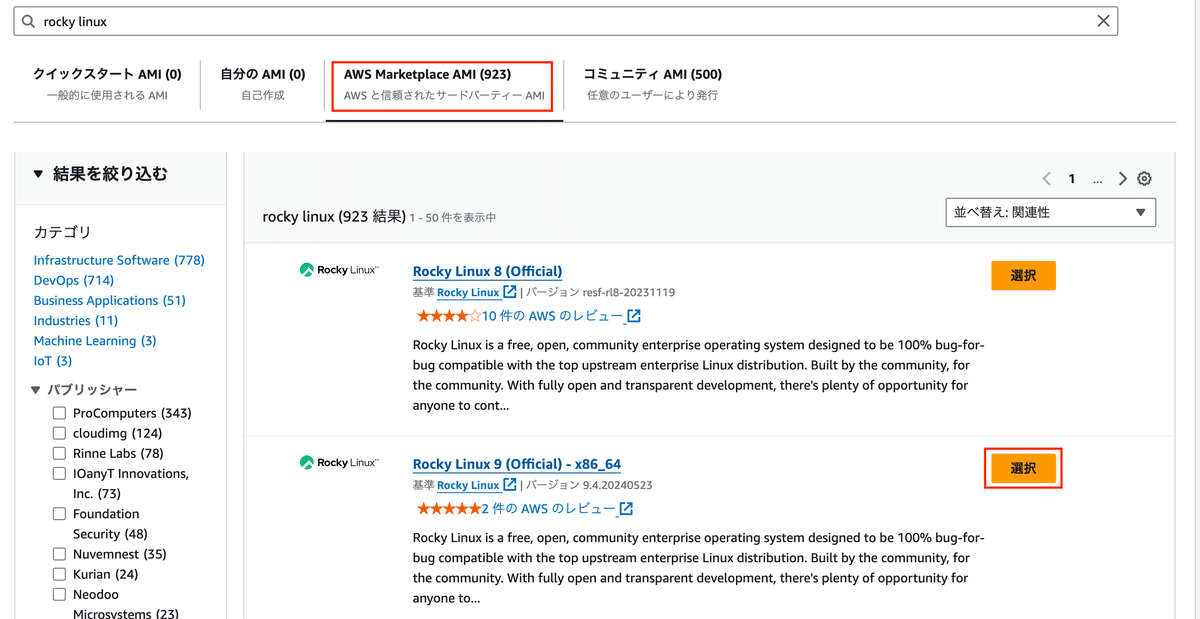Filter by Machine Learning category
The width and height of the screenshot is (1200, 619).
click(x=95, y=340)
